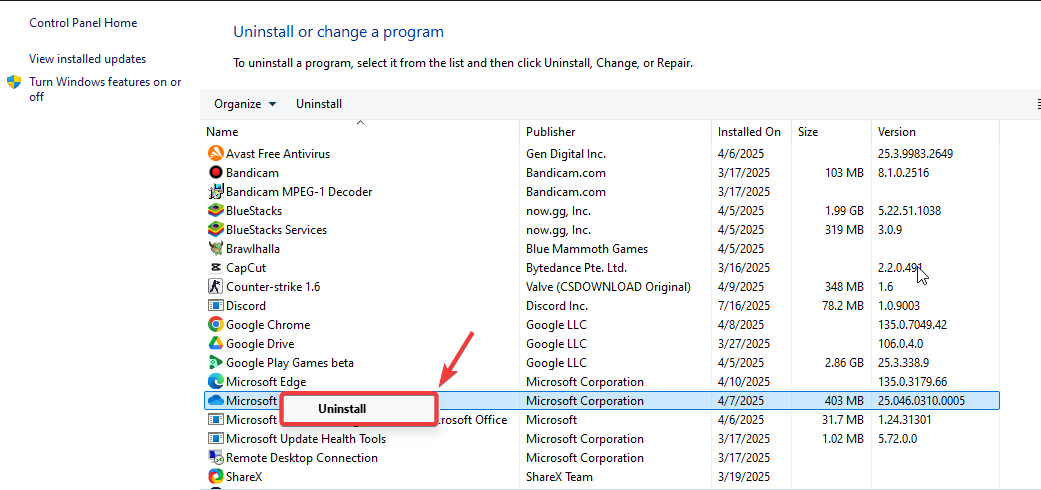This screenshot has height=490, width=1041.
Task: Open View installed updates link
Action: click(x=88, y=59)
